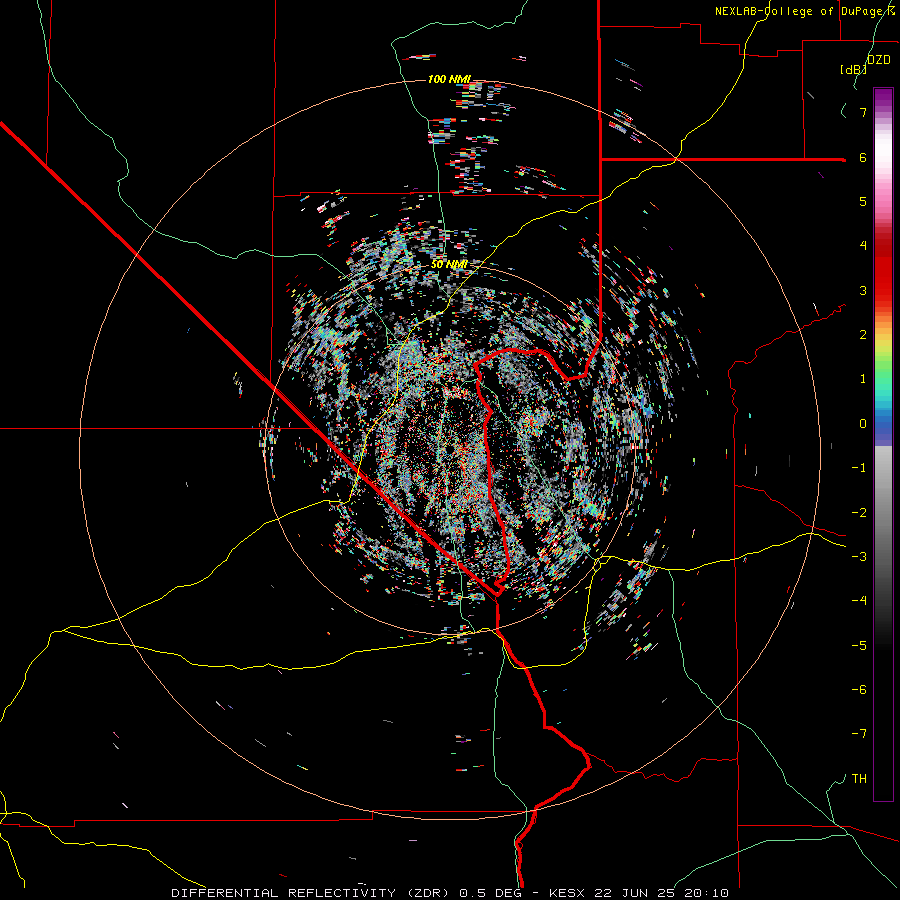900x900 pixels.
Task: Select the positive 3 value on the scale
Action: click(x=863, y=290)
